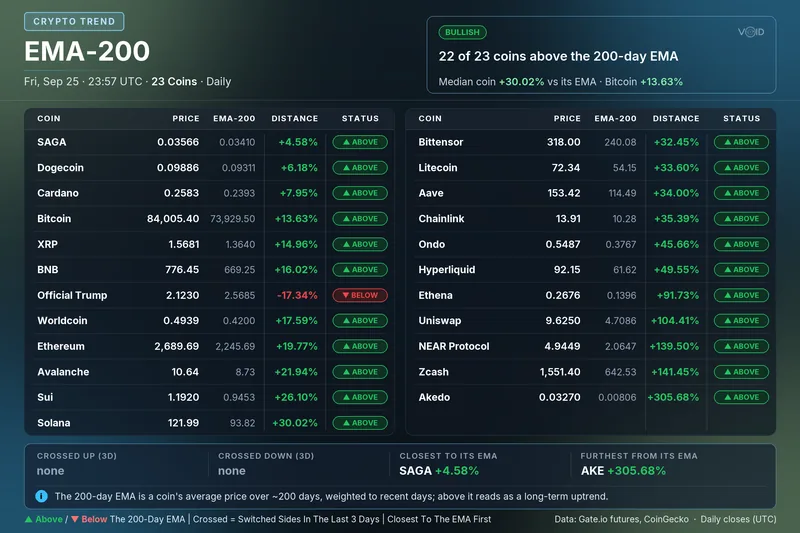
Task: Select the Avalanche coin name
Action: tap(63, 372)
